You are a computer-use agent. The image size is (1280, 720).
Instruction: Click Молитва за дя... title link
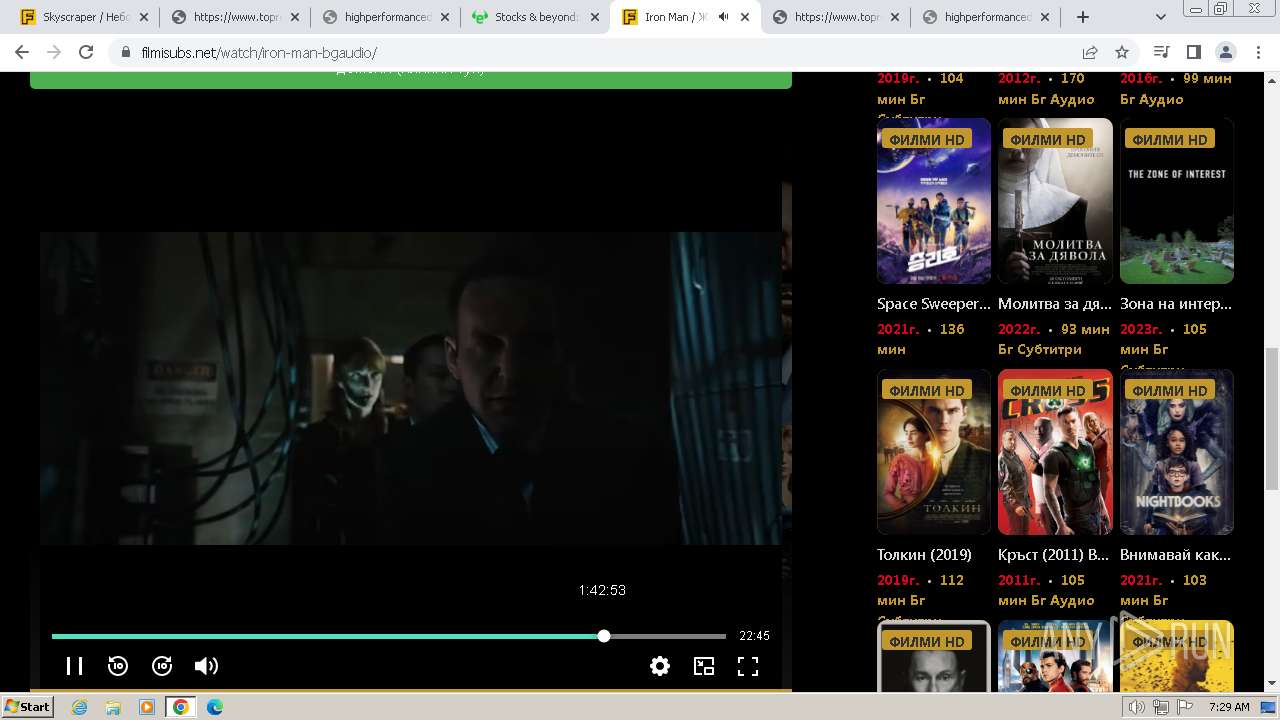(1055, 304)
